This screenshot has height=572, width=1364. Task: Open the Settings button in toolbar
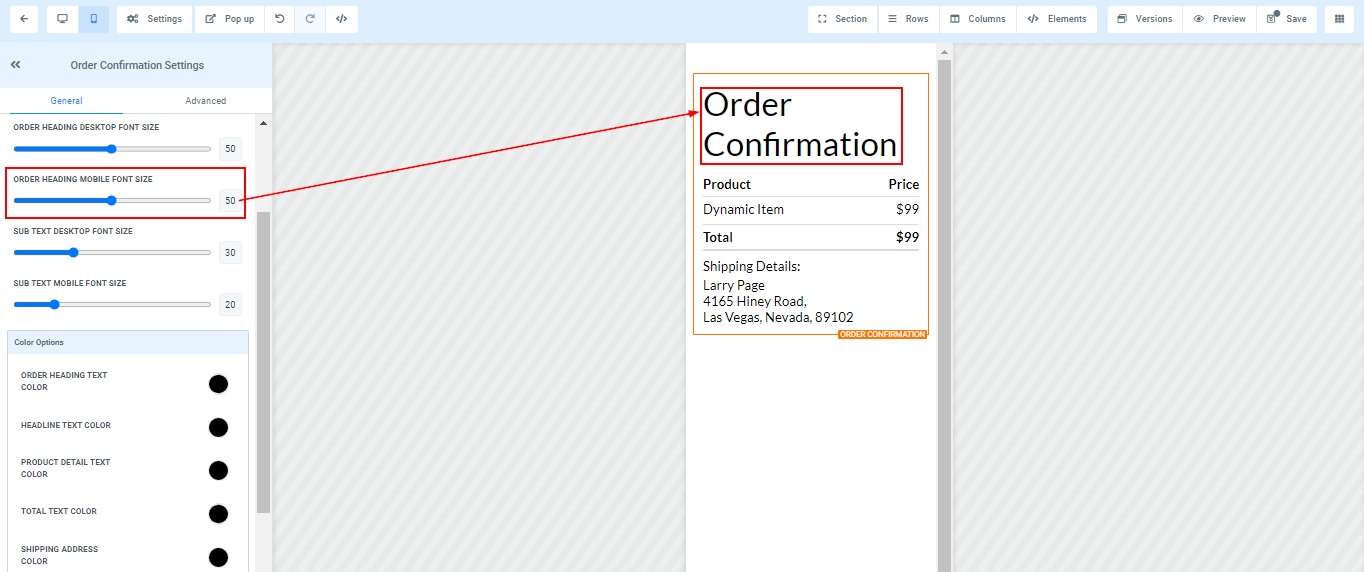pos(155,19)
